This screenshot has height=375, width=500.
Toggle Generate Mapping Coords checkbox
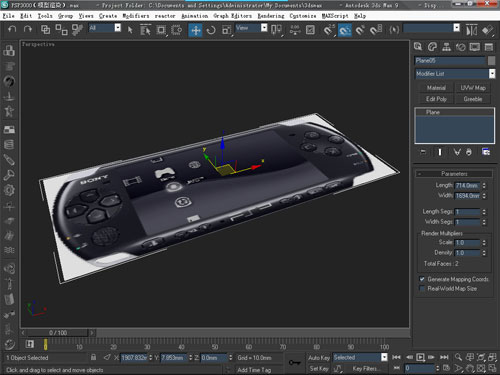[x=422, y=279]
